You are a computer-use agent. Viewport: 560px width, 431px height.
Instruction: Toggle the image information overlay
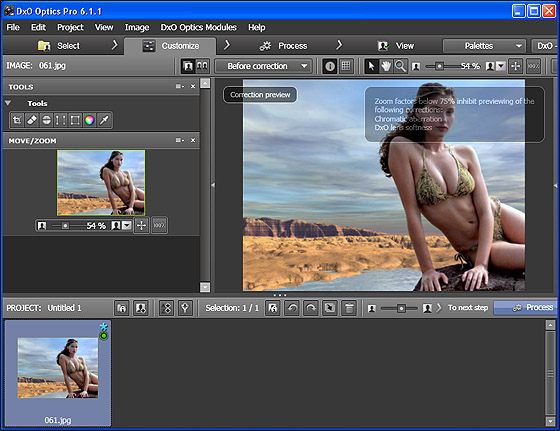click(330, 66)
